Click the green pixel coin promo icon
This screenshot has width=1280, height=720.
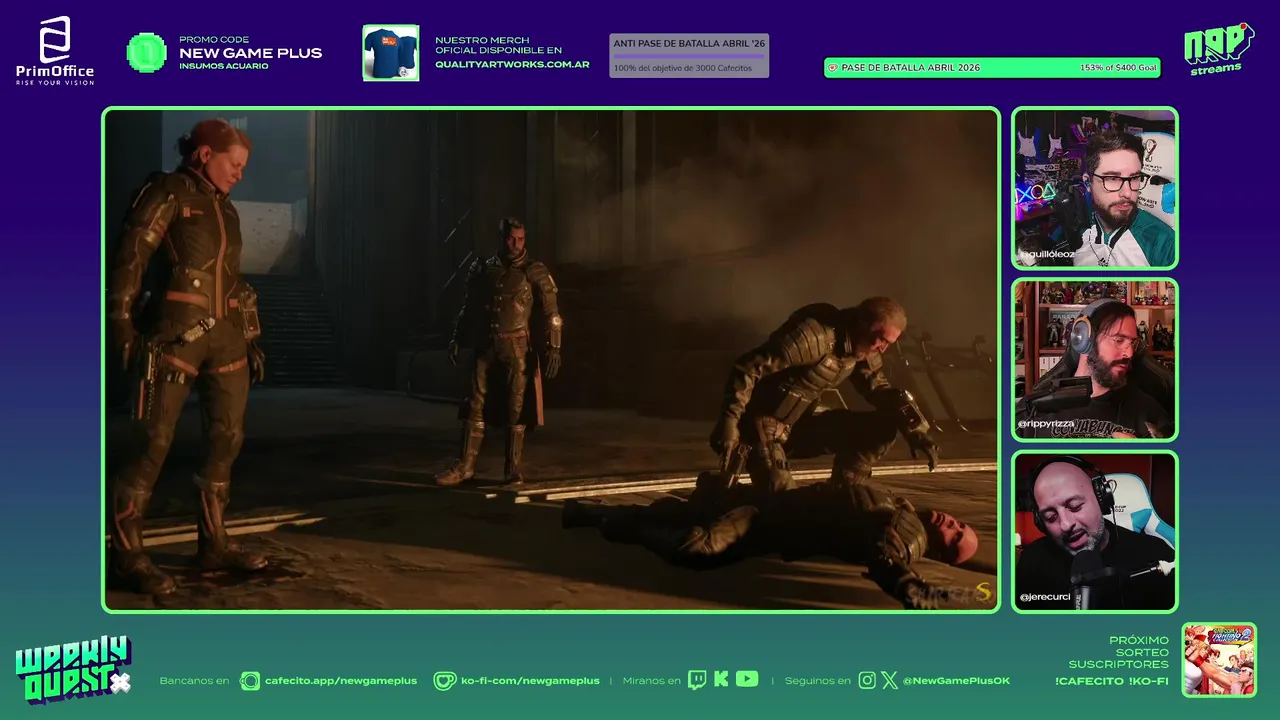tap(146, 53)
